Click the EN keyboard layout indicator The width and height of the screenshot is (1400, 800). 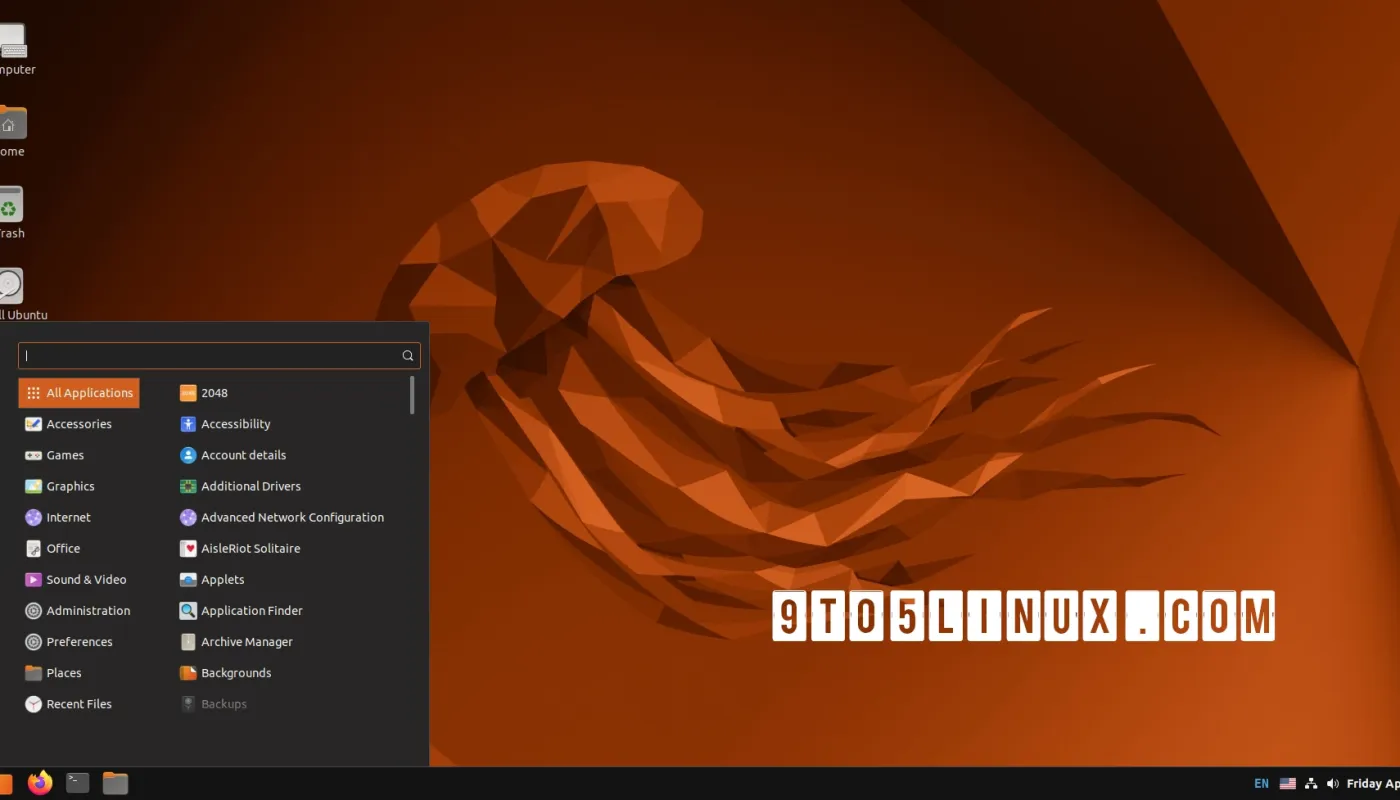(1262, 784)
